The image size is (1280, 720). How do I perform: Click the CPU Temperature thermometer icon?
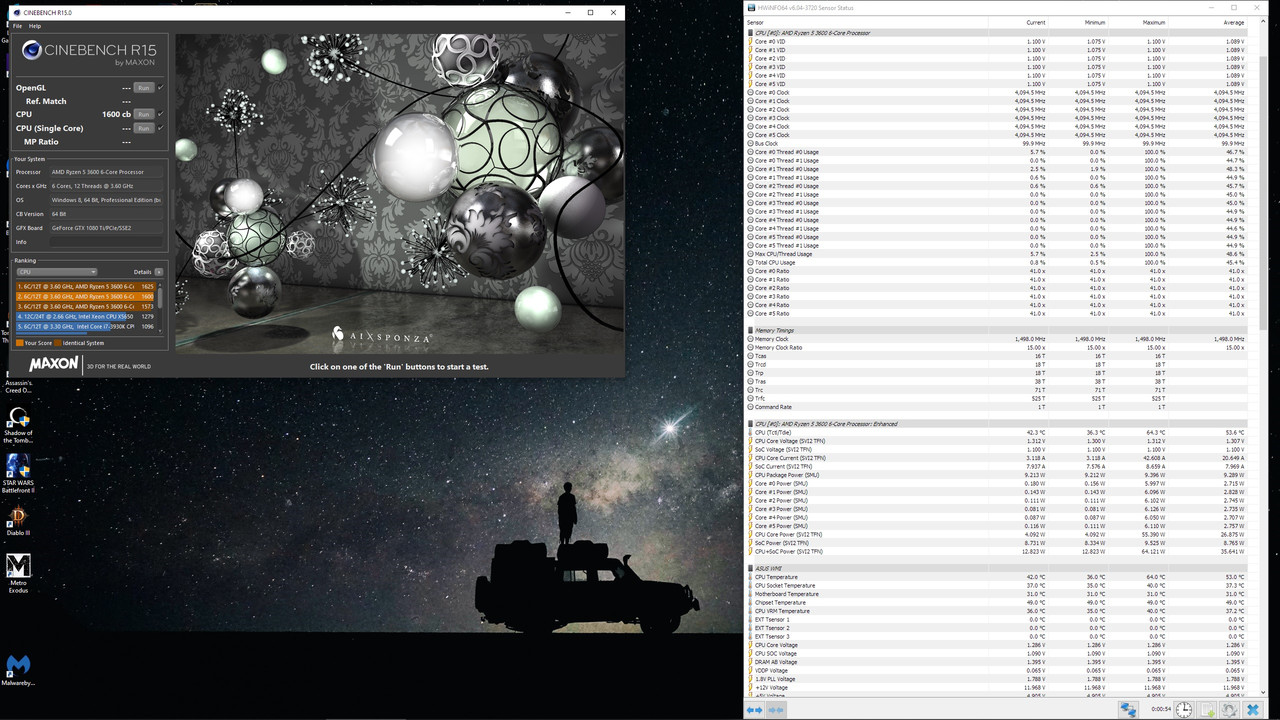click(750, 577)
